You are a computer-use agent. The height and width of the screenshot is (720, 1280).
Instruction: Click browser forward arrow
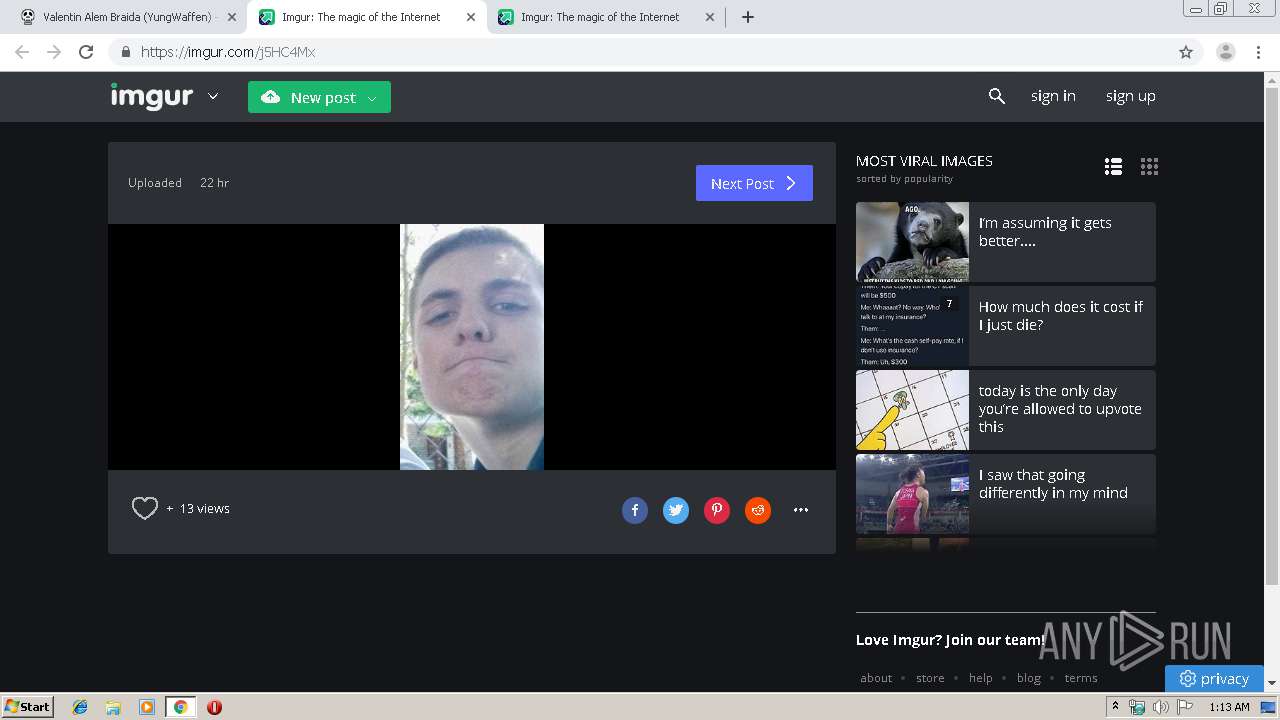(x=54, y=52)
